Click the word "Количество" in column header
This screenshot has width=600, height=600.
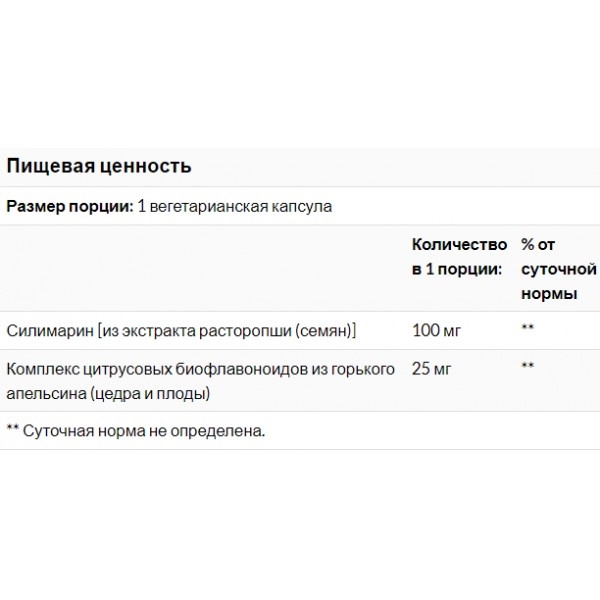click(453, 244)
